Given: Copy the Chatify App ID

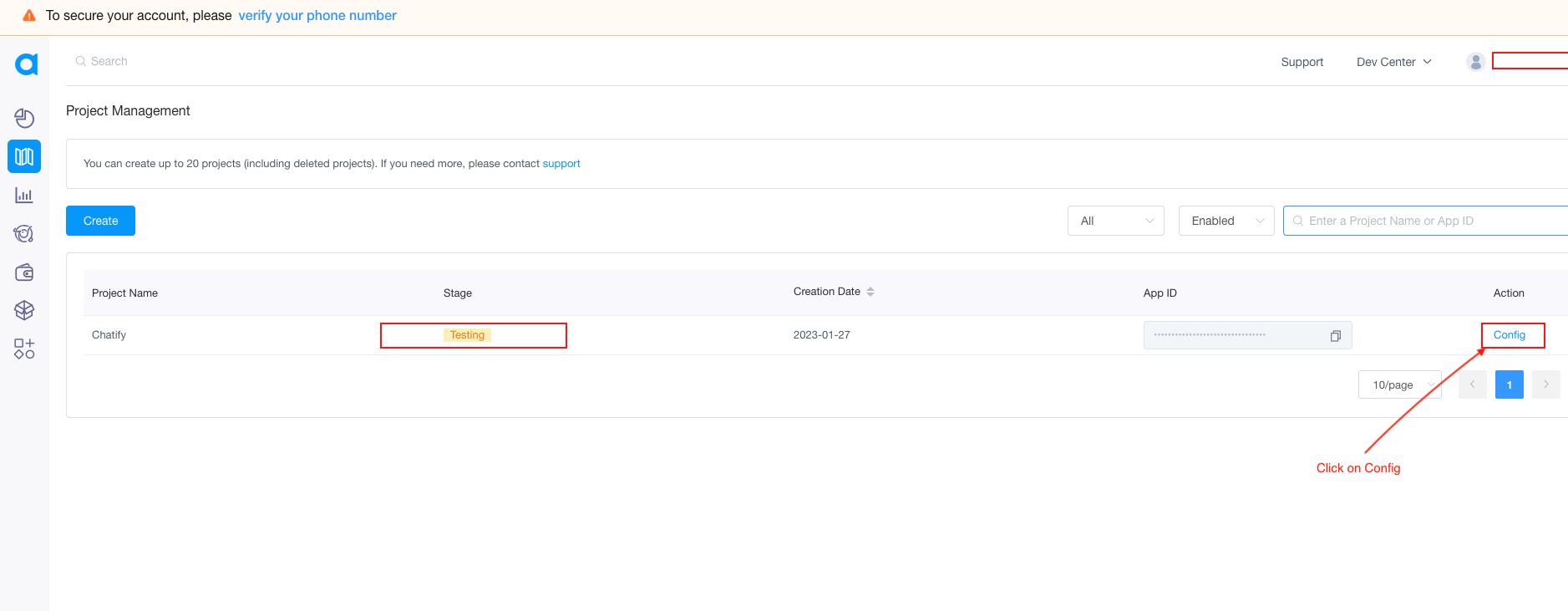Looking at the screenshot, I should tap(1335, 336).
